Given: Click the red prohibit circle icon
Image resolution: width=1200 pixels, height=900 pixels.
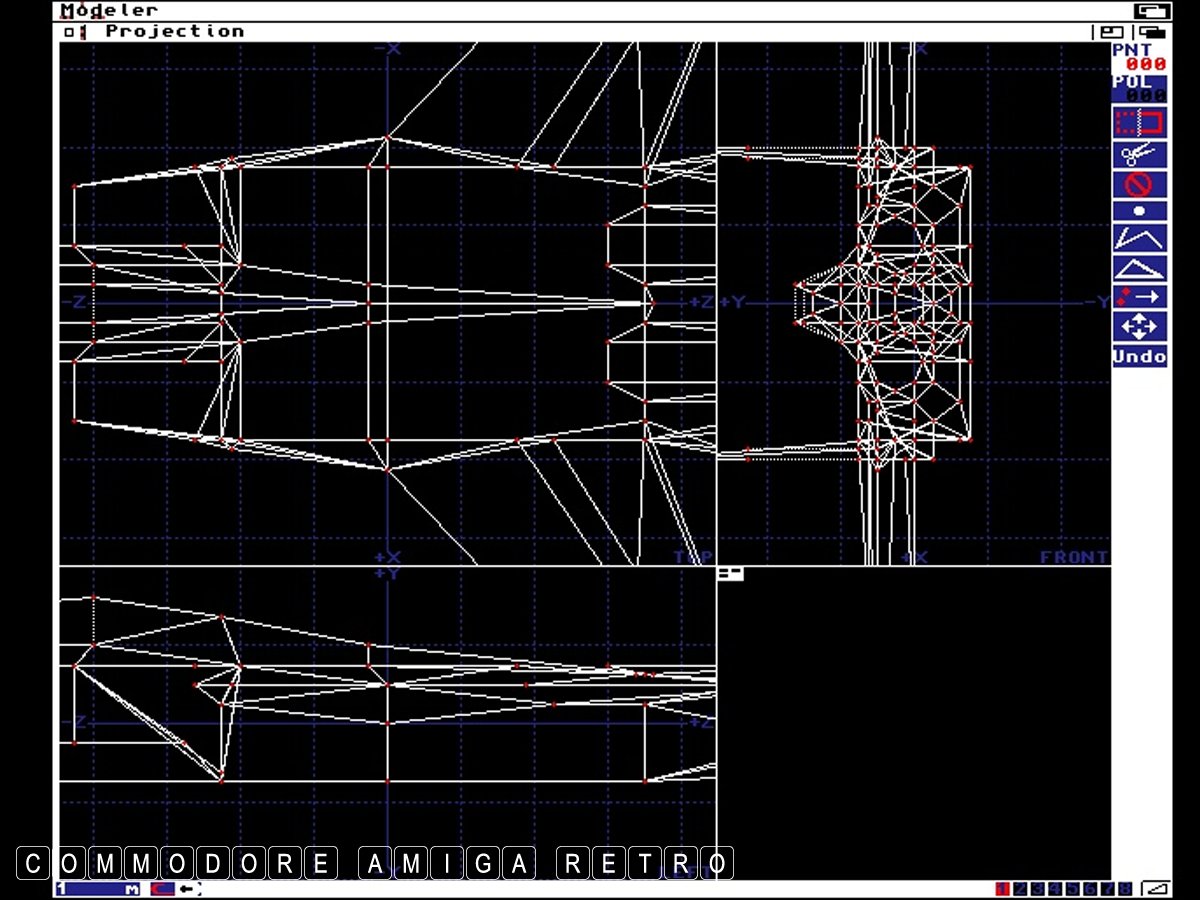Looking at the screenshot, I should coord(1139,184).
